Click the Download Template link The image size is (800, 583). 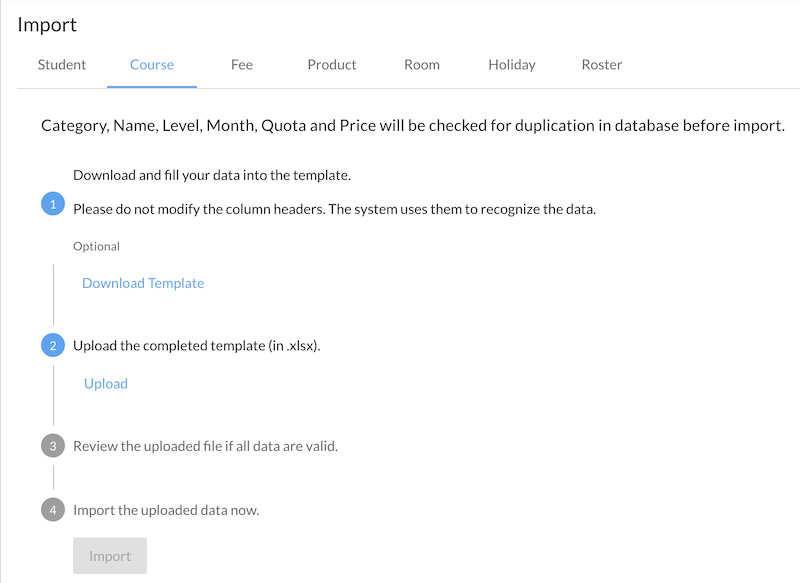(143, 283)
